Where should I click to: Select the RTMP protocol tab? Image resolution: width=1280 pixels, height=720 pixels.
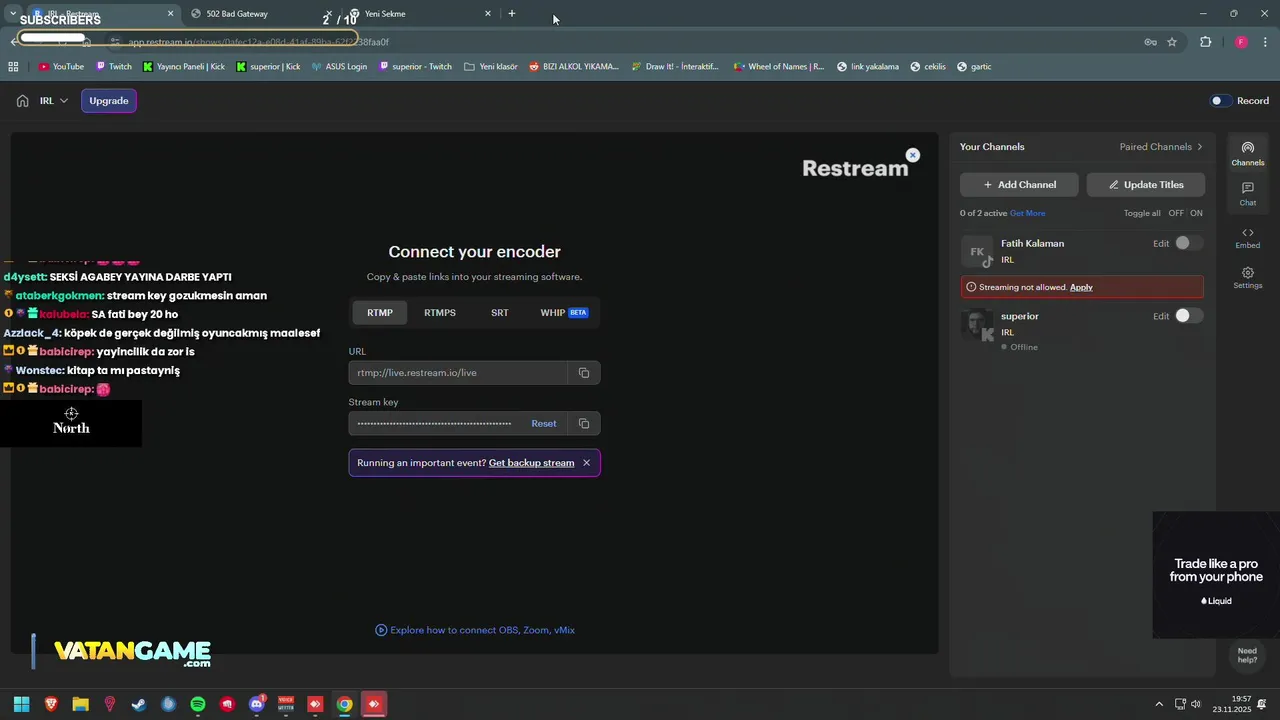(x=380, y=313)
